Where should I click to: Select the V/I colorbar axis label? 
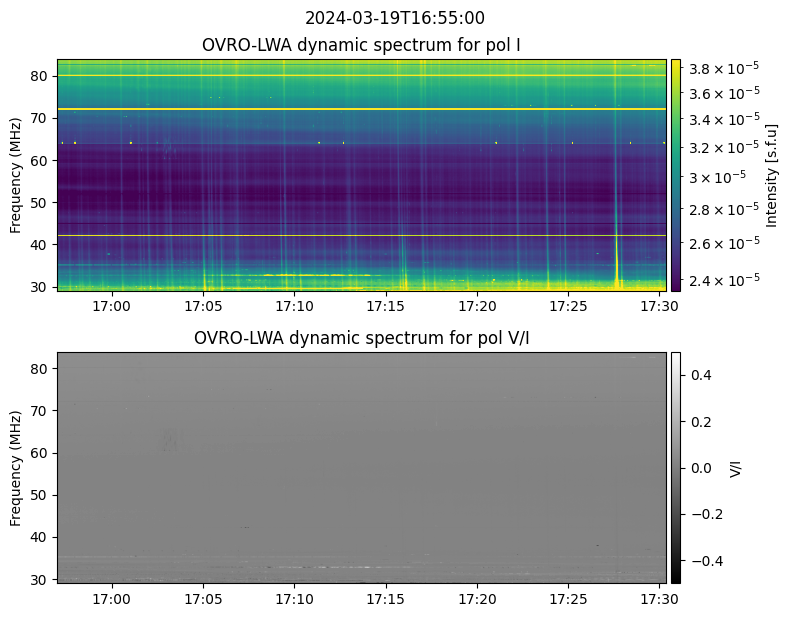(736, 467)
